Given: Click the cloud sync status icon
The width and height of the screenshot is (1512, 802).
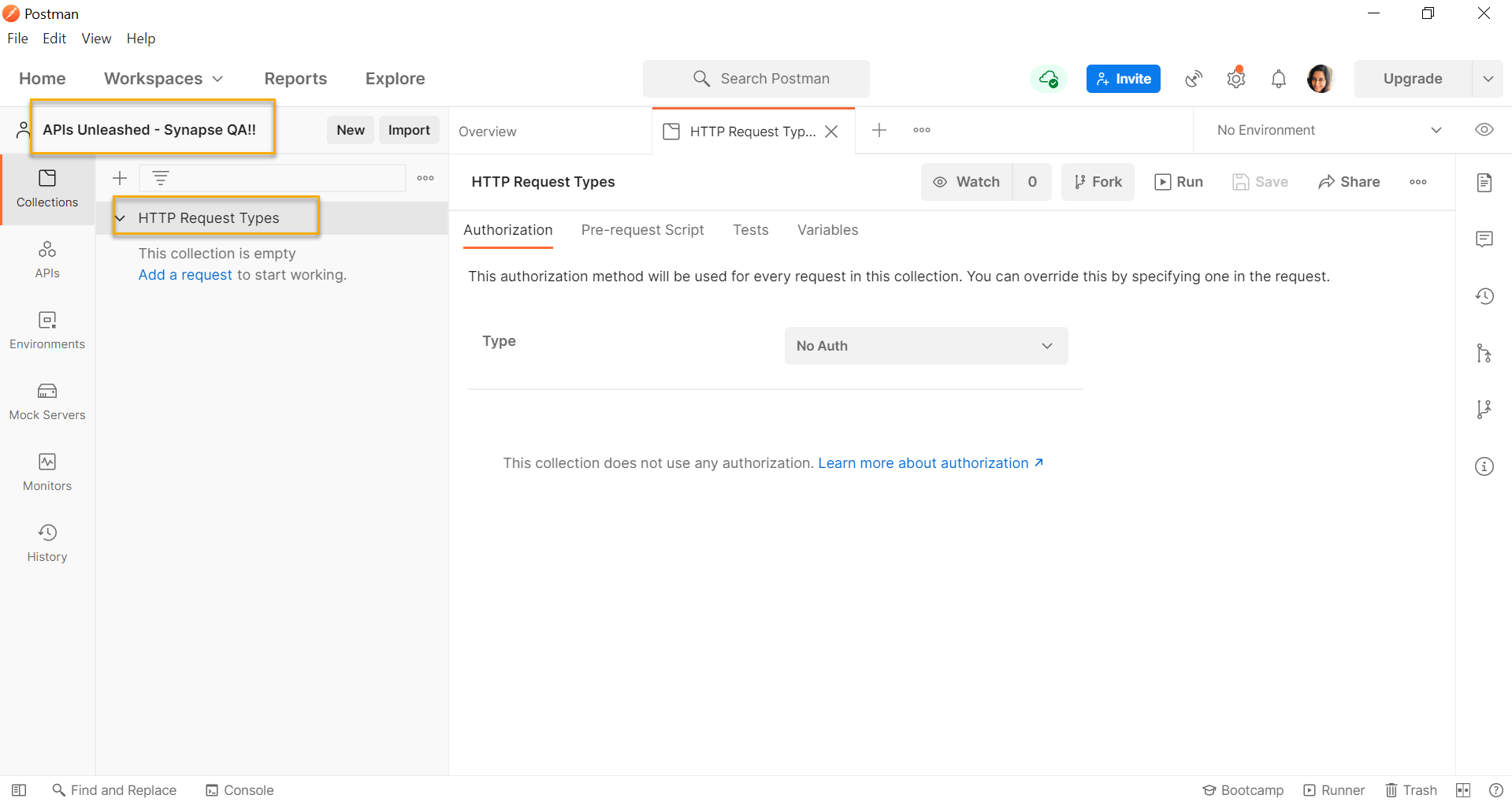Looking at the screenshot, I should coord(1048,79).
